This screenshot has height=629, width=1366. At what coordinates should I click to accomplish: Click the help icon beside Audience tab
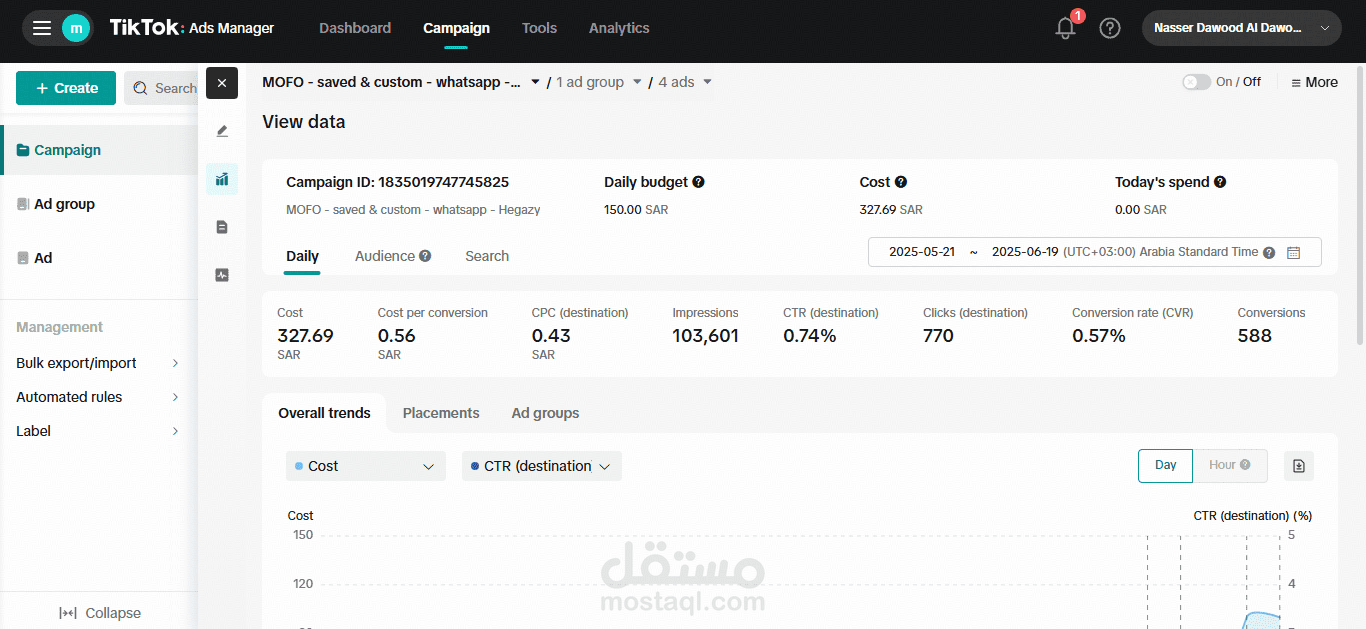425,256
